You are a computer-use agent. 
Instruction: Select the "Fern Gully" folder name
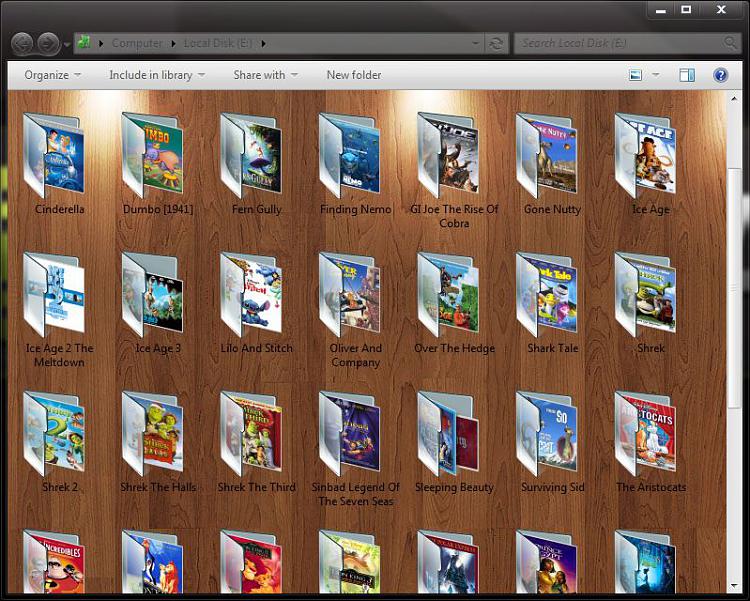(257, 209)
